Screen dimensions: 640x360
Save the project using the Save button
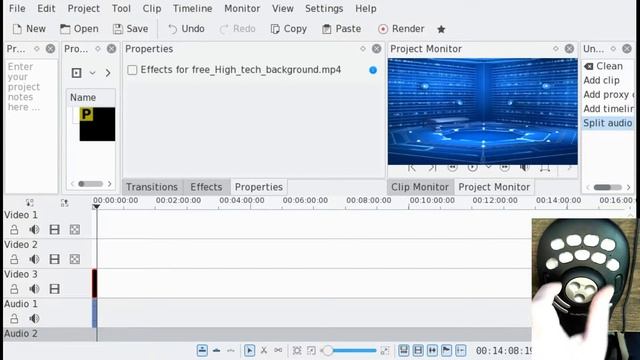coord(131,29)
